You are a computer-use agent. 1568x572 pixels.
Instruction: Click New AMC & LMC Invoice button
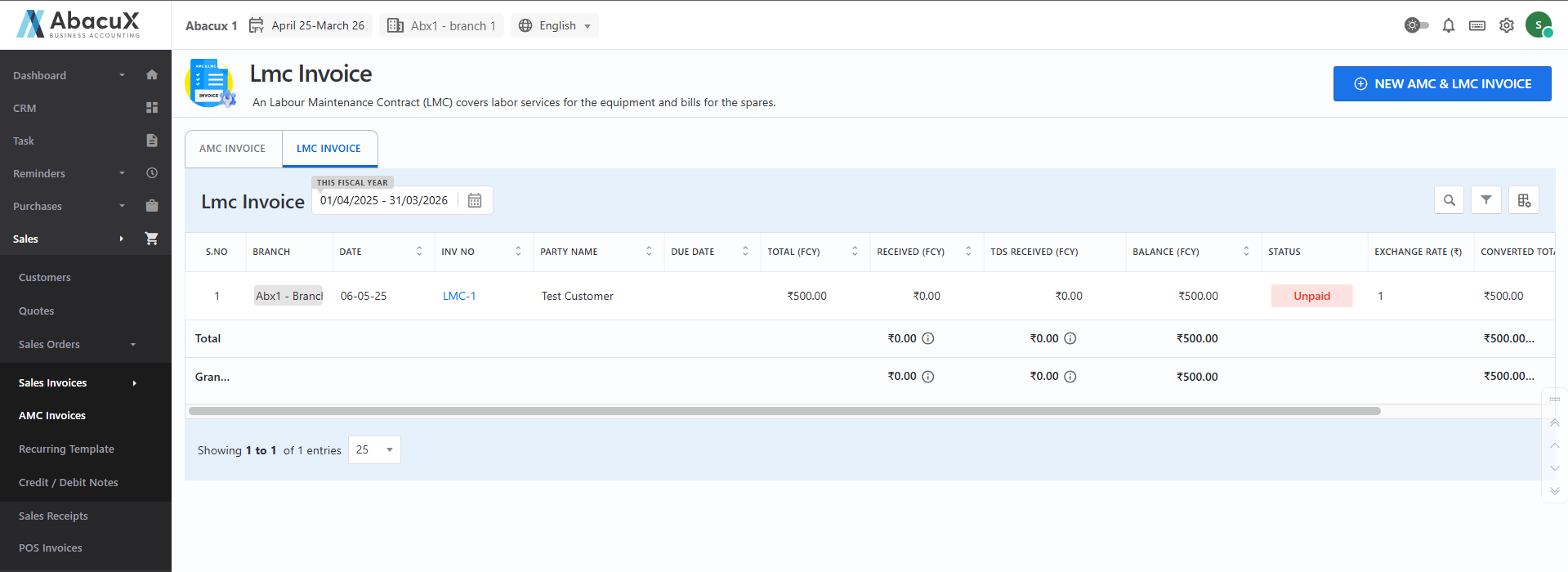[x=1441, y=84]
